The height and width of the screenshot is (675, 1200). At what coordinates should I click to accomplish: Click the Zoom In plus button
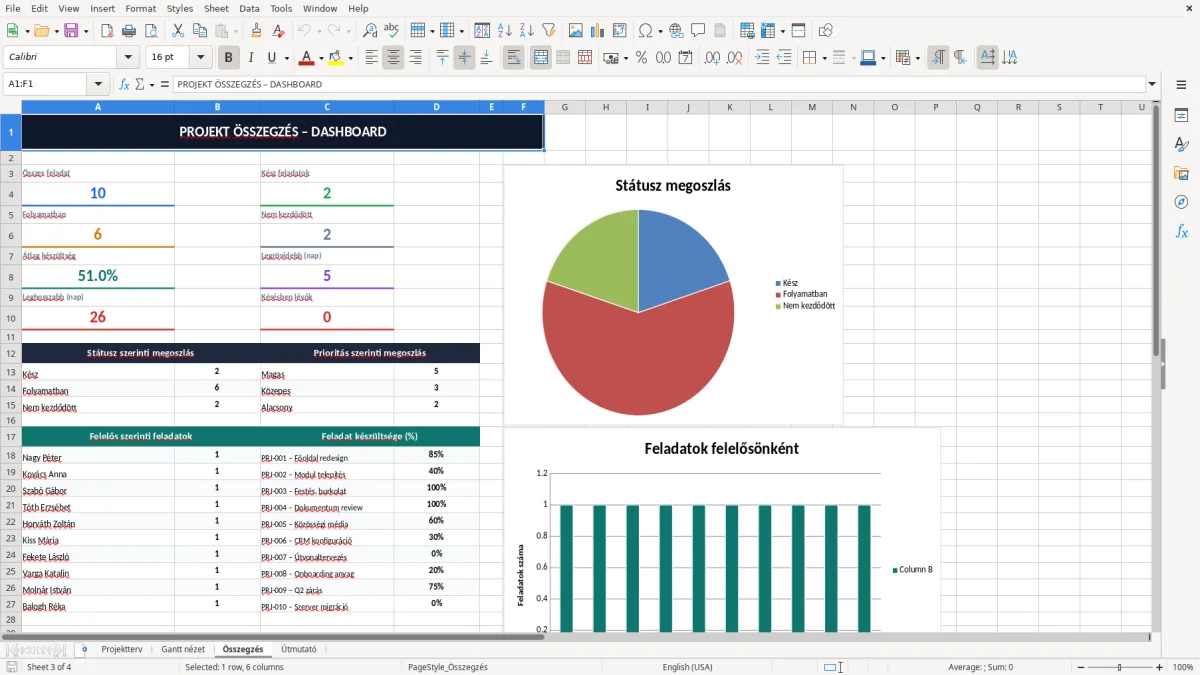coord(1159,667)
